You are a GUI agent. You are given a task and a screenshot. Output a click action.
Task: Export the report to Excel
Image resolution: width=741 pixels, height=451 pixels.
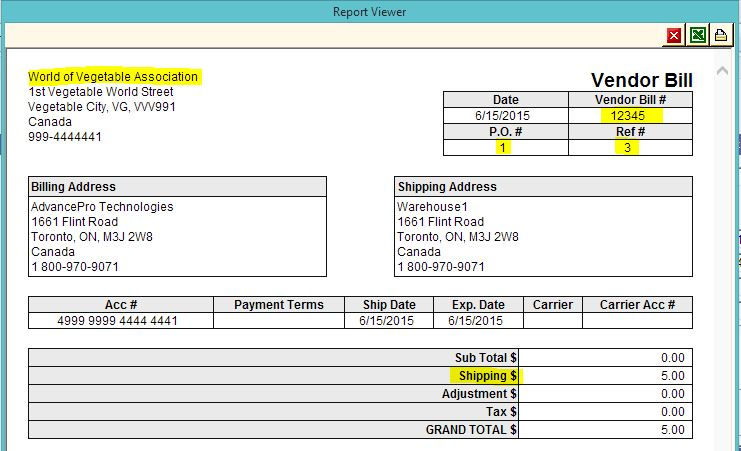(x=698, y=36)
